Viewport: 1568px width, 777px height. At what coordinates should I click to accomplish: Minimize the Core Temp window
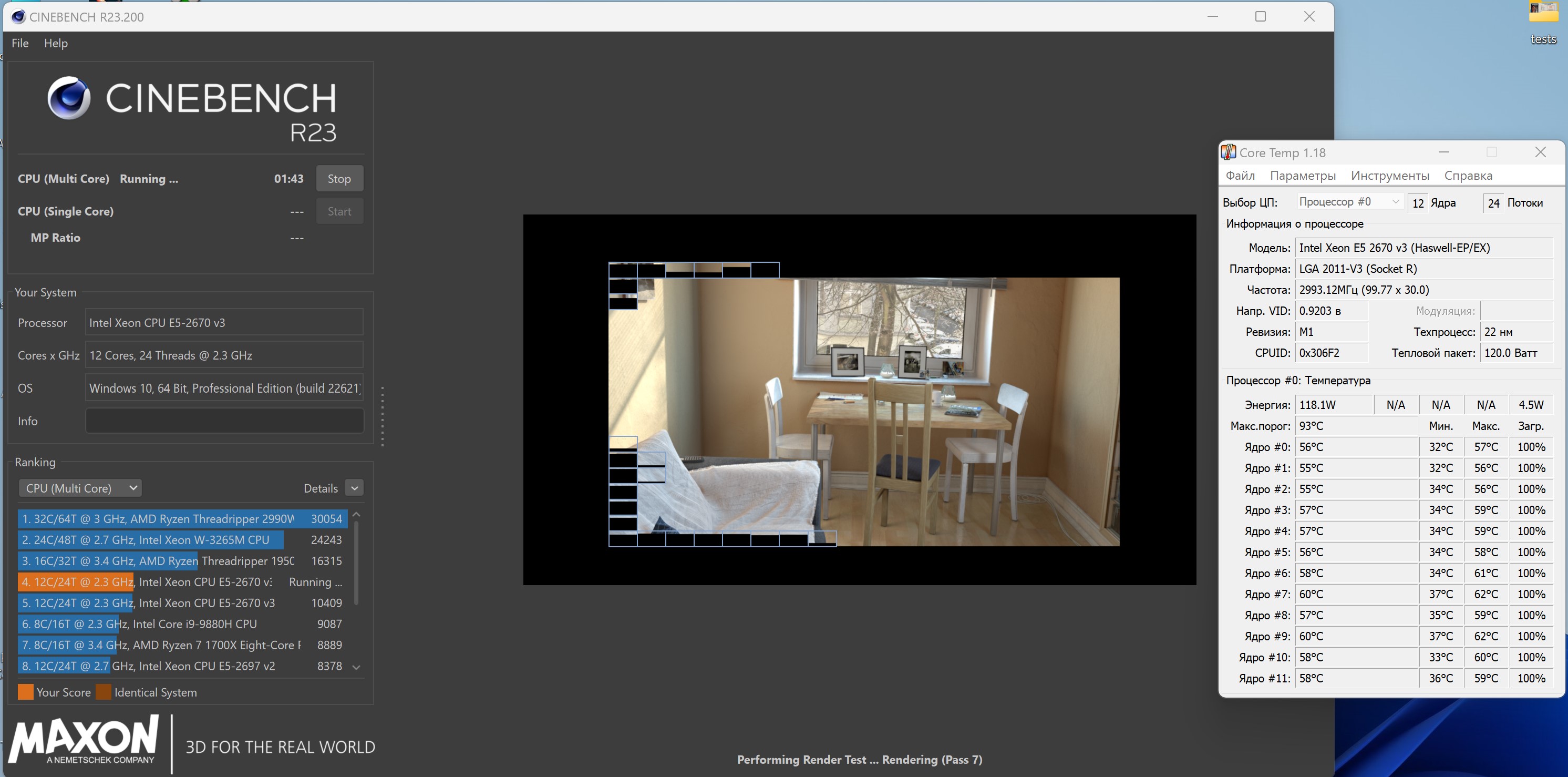click(x=1444, y=152)
